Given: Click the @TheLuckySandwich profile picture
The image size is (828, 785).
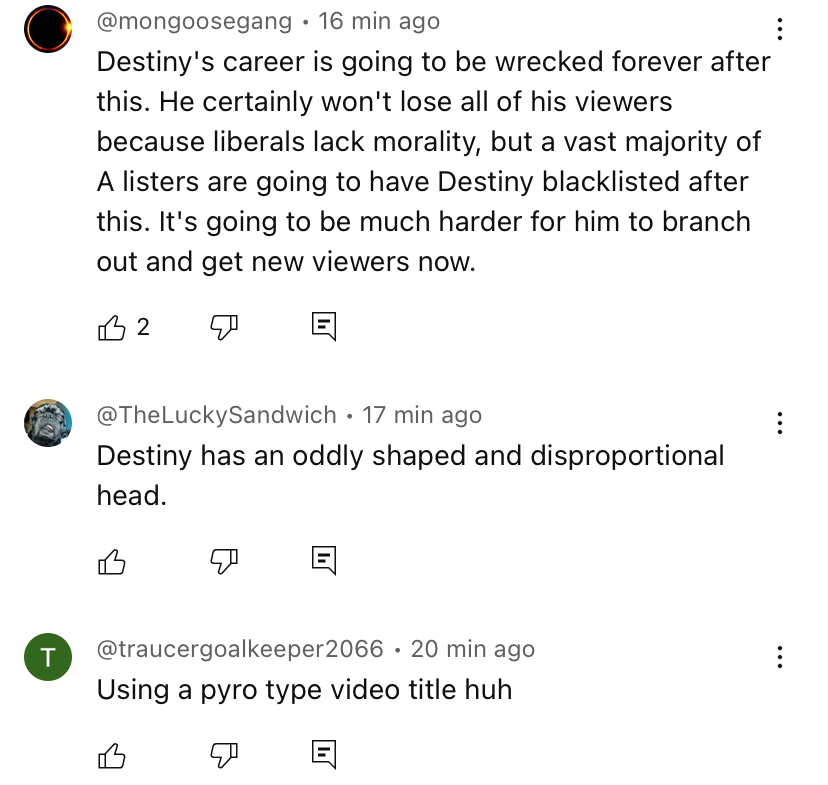Looking at the screenshot, I should pos(48,423).
